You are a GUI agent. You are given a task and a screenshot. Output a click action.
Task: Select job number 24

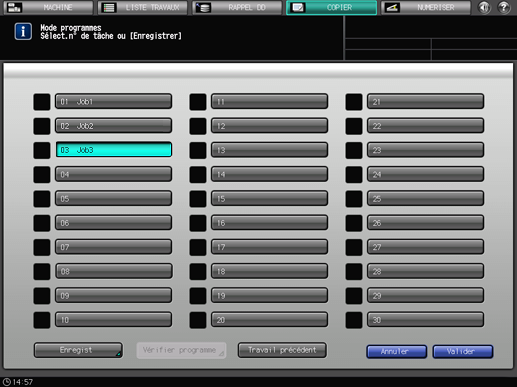pyautogui.click(x=425, y=174)
